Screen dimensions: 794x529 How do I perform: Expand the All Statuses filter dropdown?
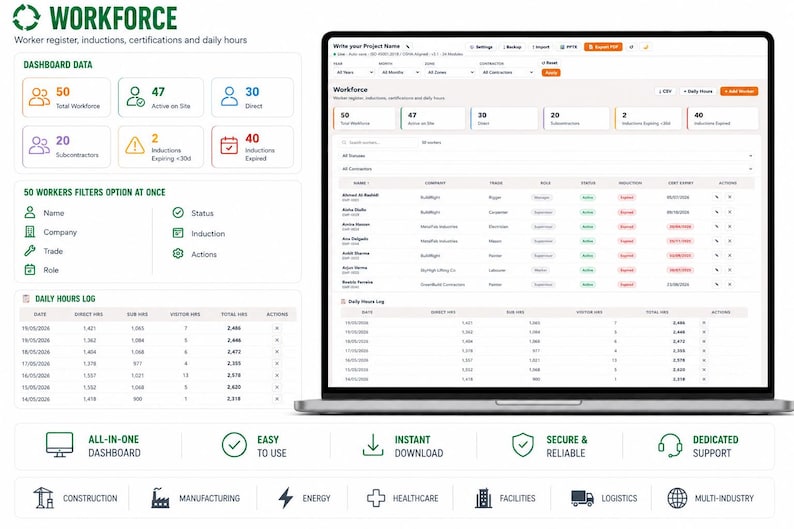point(546,156)
